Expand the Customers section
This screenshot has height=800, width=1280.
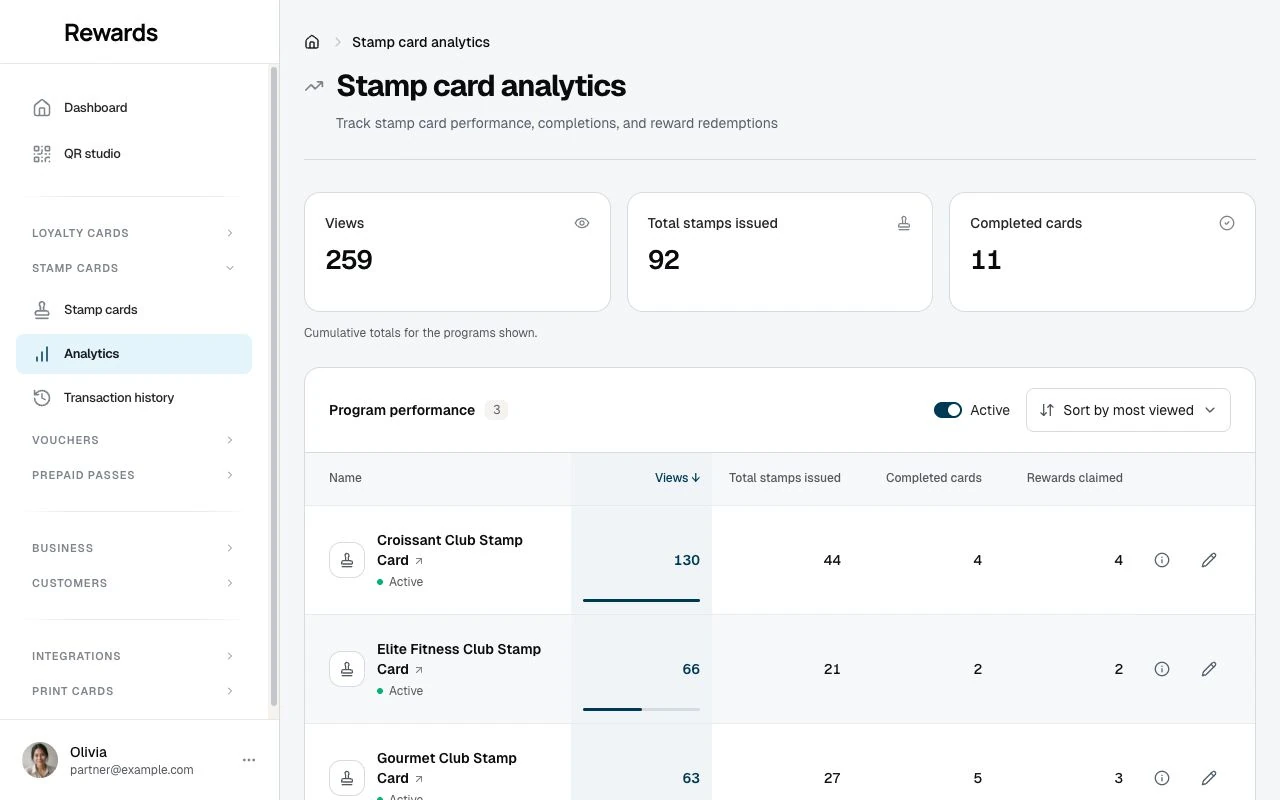pyautogui.click(x=134, y=583)
